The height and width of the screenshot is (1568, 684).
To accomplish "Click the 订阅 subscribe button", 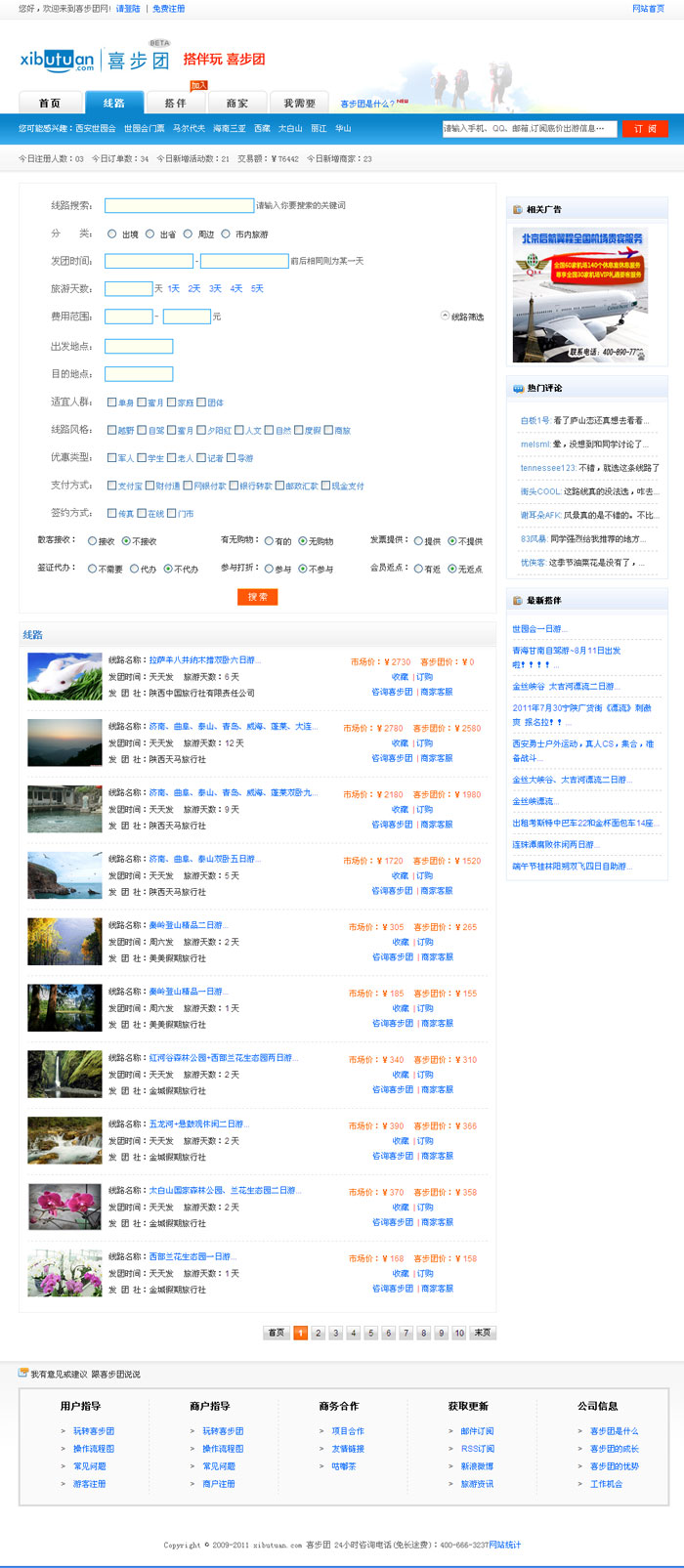I will [645, 128].
